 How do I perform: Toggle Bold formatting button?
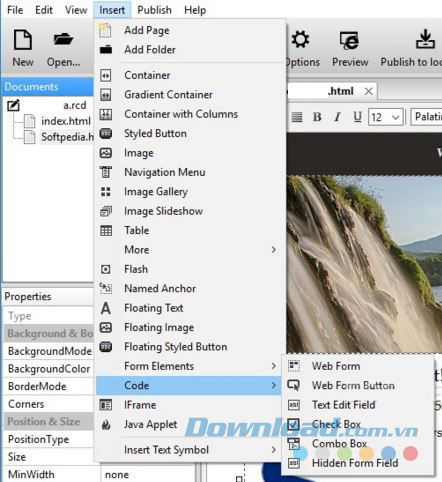317,117
